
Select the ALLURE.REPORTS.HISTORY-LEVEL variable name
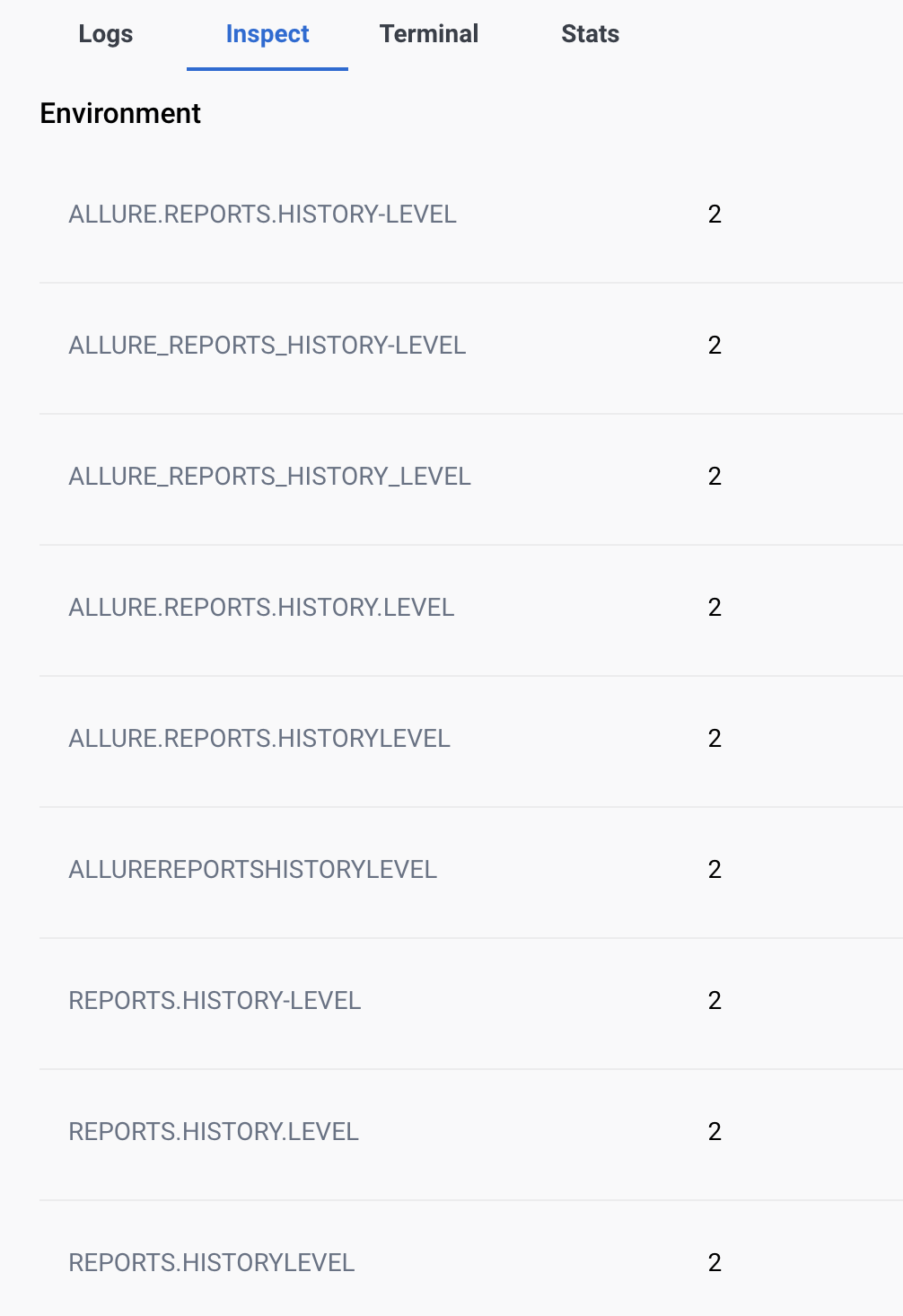263,215
